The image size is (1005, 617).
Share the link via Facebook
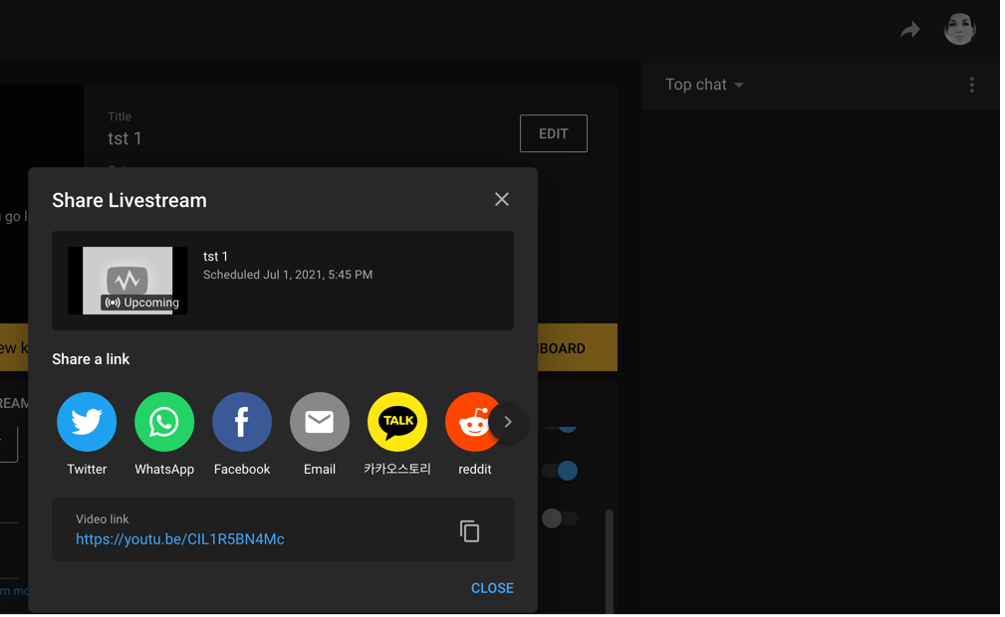[242, 422]
